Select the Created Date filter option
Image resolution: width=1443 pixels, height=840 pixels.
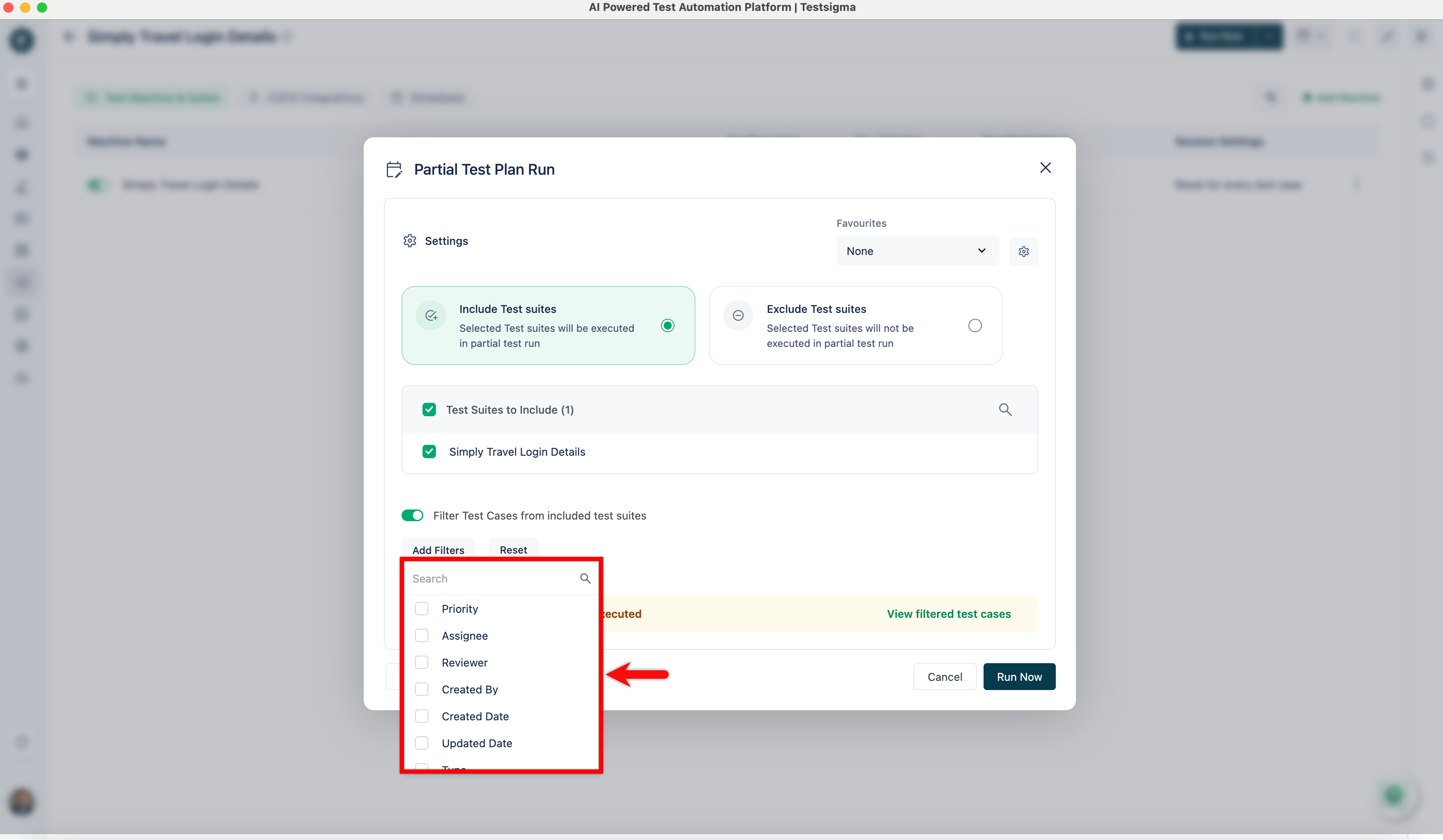(x=422, y=717)
